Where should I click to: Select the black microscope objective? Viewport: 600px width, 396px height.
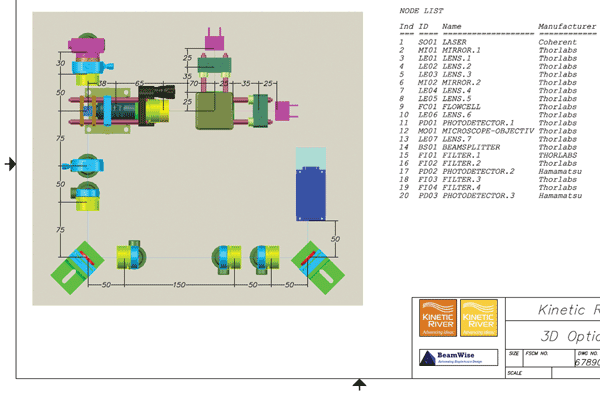pos(157,92)
